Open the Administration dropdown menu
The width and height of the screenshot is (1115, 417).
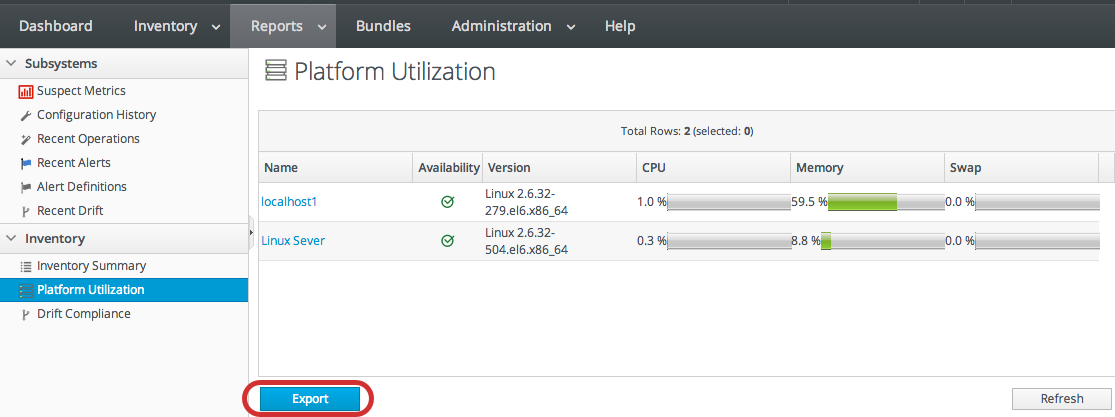click(x=513, y=26)
